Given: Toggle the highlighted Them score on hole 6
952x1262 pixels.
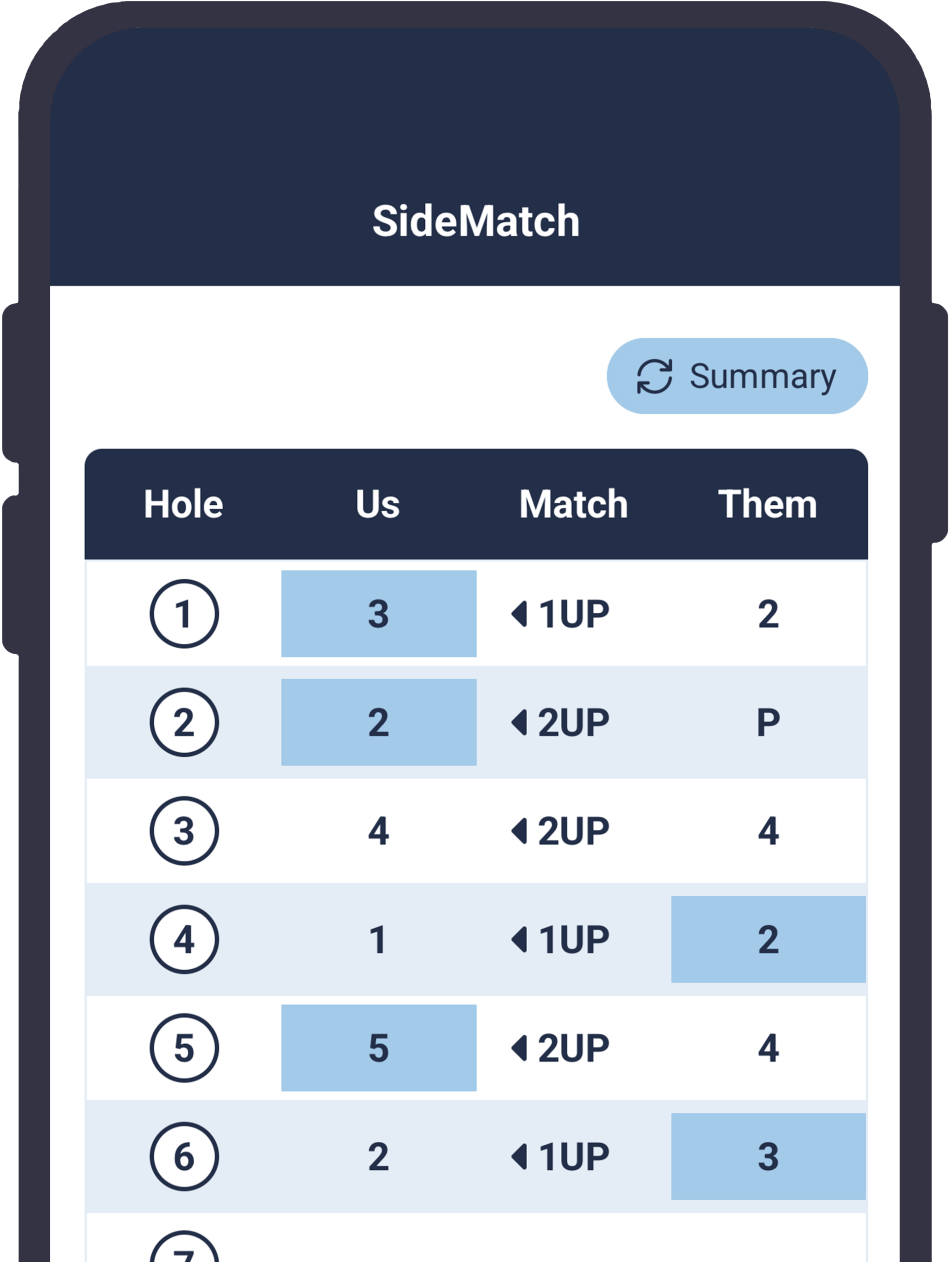Looking at the screenshot, I should point(768,1157).
